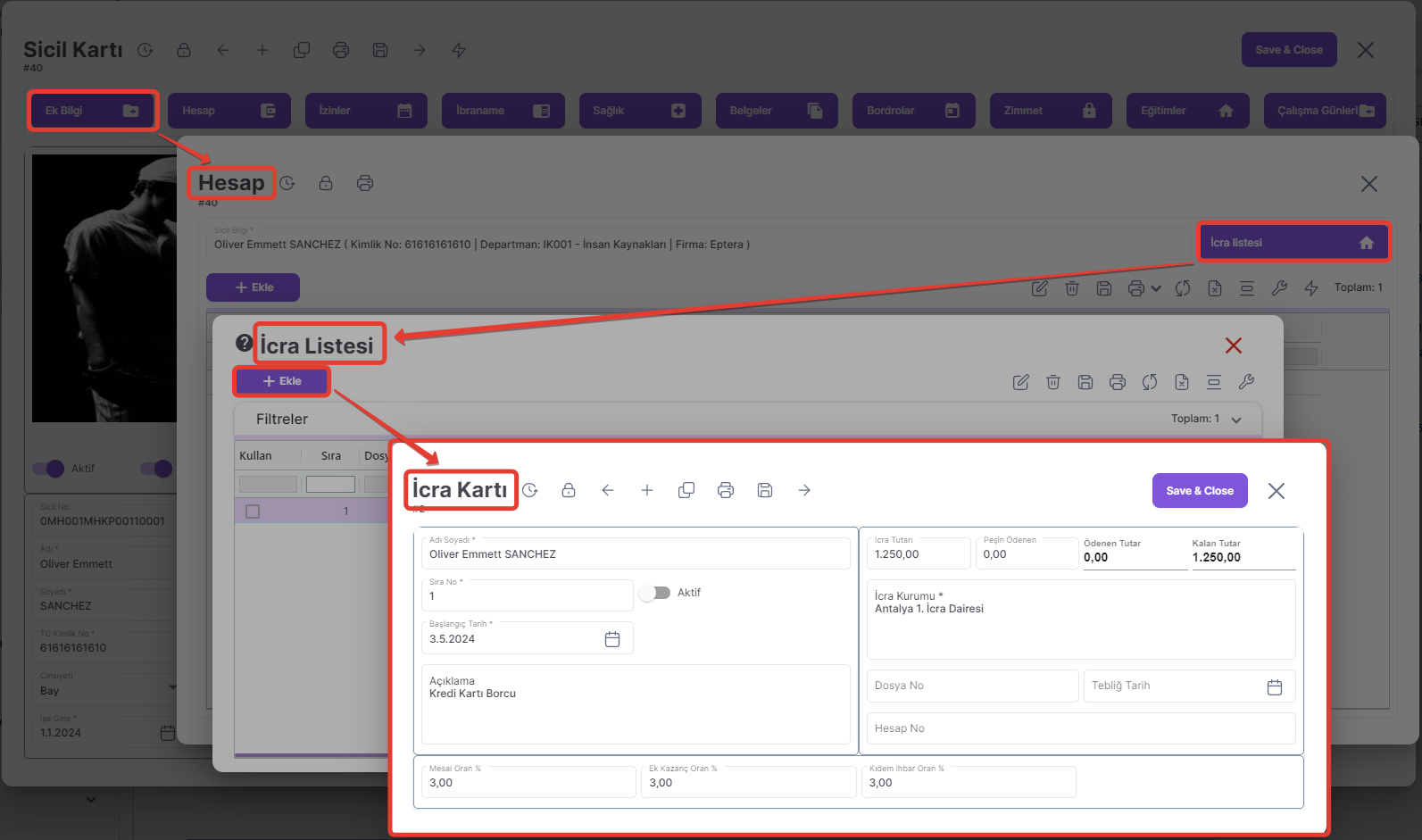
Task: Click the save icon in İcra Kartı
Action: (x=765, y=490)
